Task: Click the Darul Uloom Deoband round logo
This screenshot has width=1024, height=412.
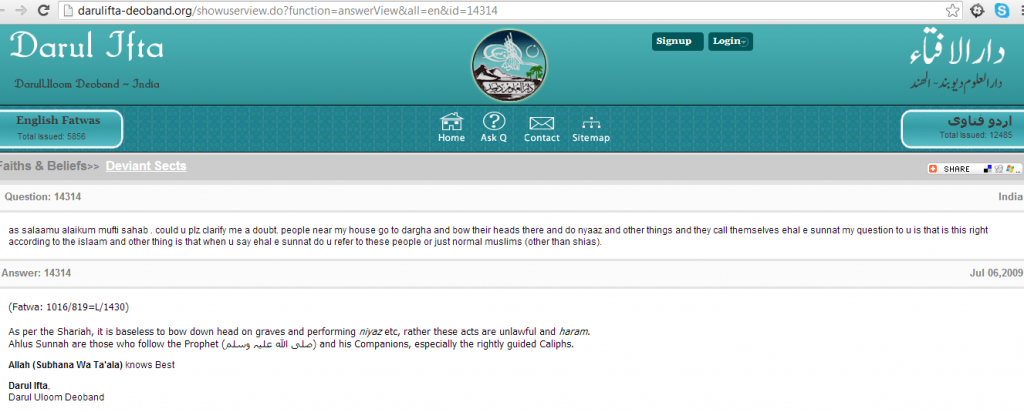Action: tap(509, 65)
